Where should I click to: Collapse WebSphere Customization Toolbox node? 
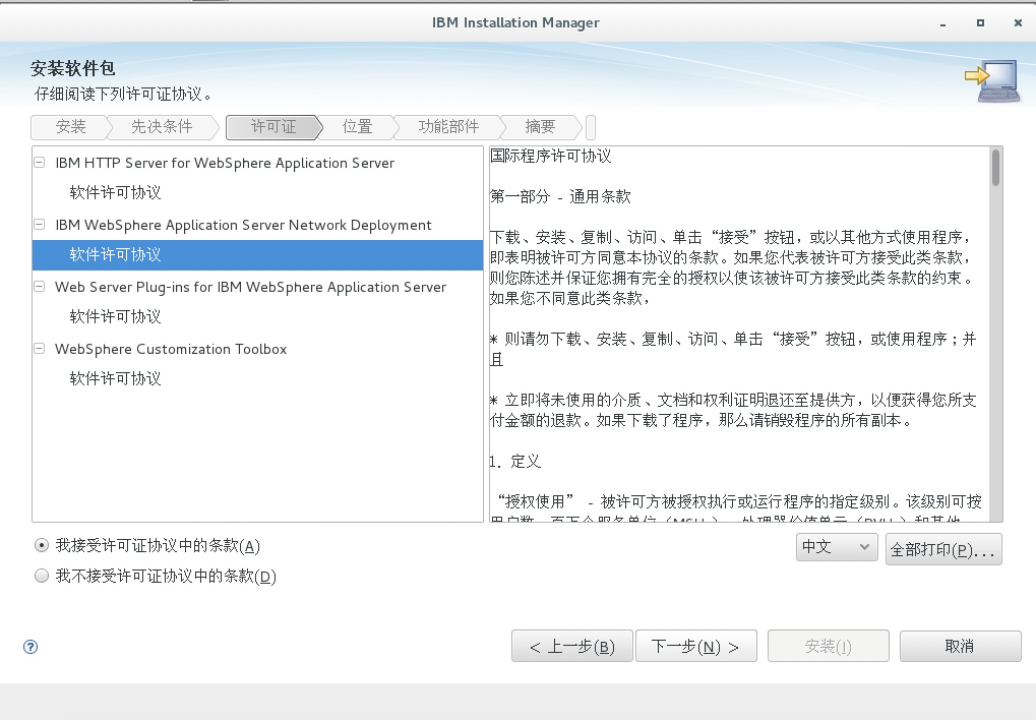pos(40,349)
